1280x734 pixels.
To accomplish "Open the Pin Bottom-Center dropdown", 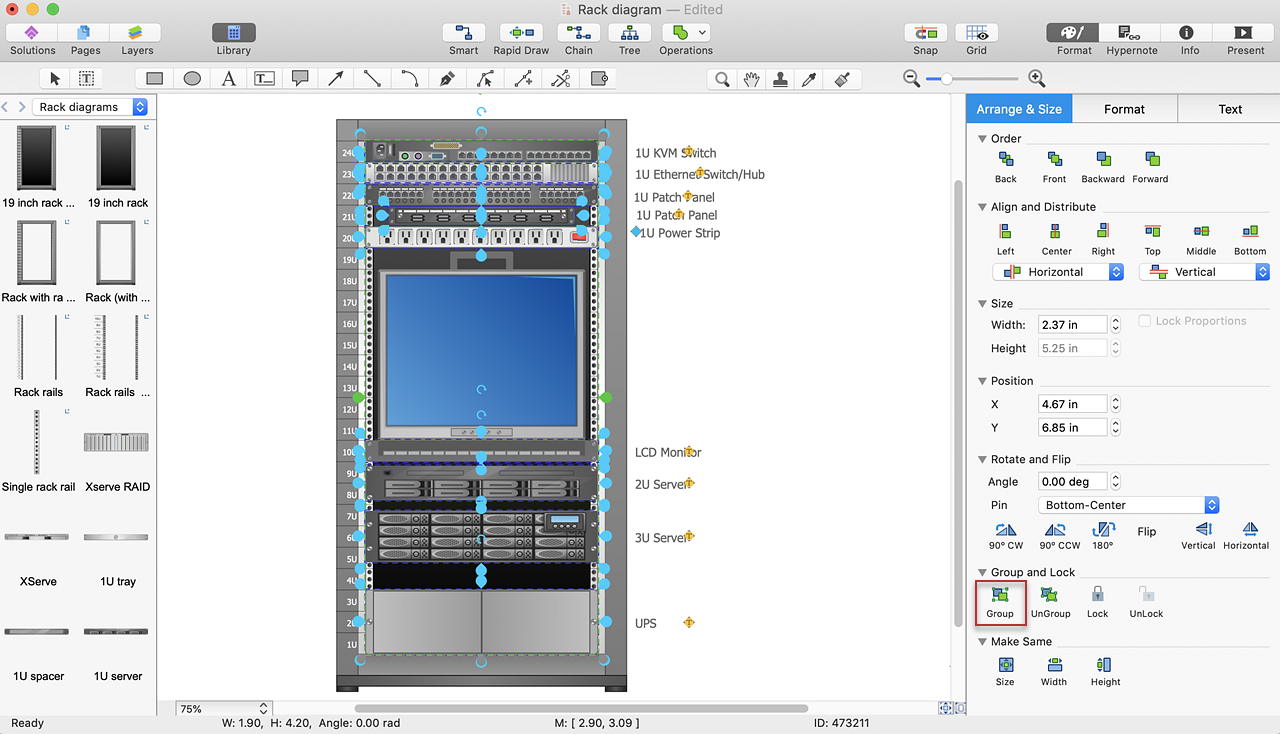I will point(1128,505).
